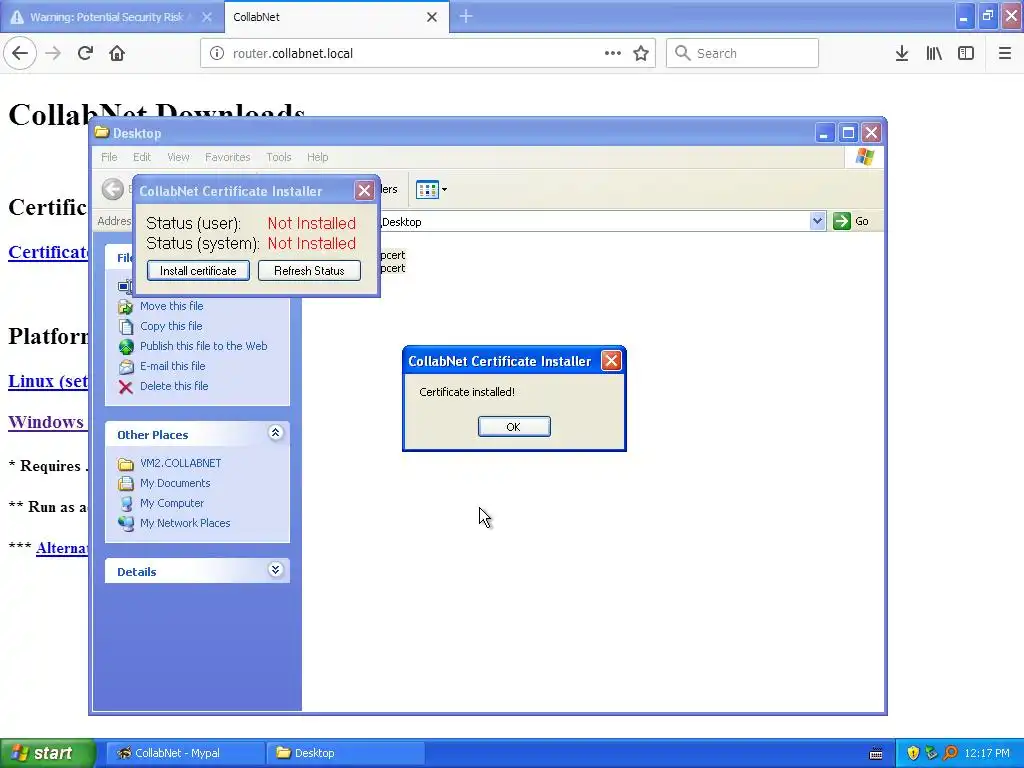Click the Status (system) Not Installed text

[x=312, y=244]
